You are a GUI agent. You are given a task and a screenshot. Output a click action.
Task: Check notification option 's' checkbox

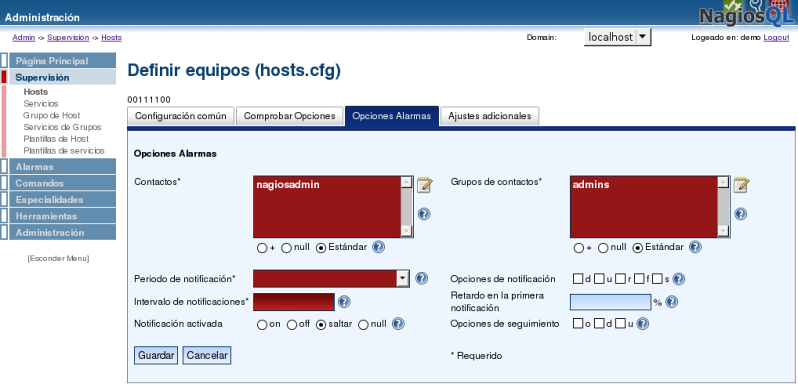657,279
